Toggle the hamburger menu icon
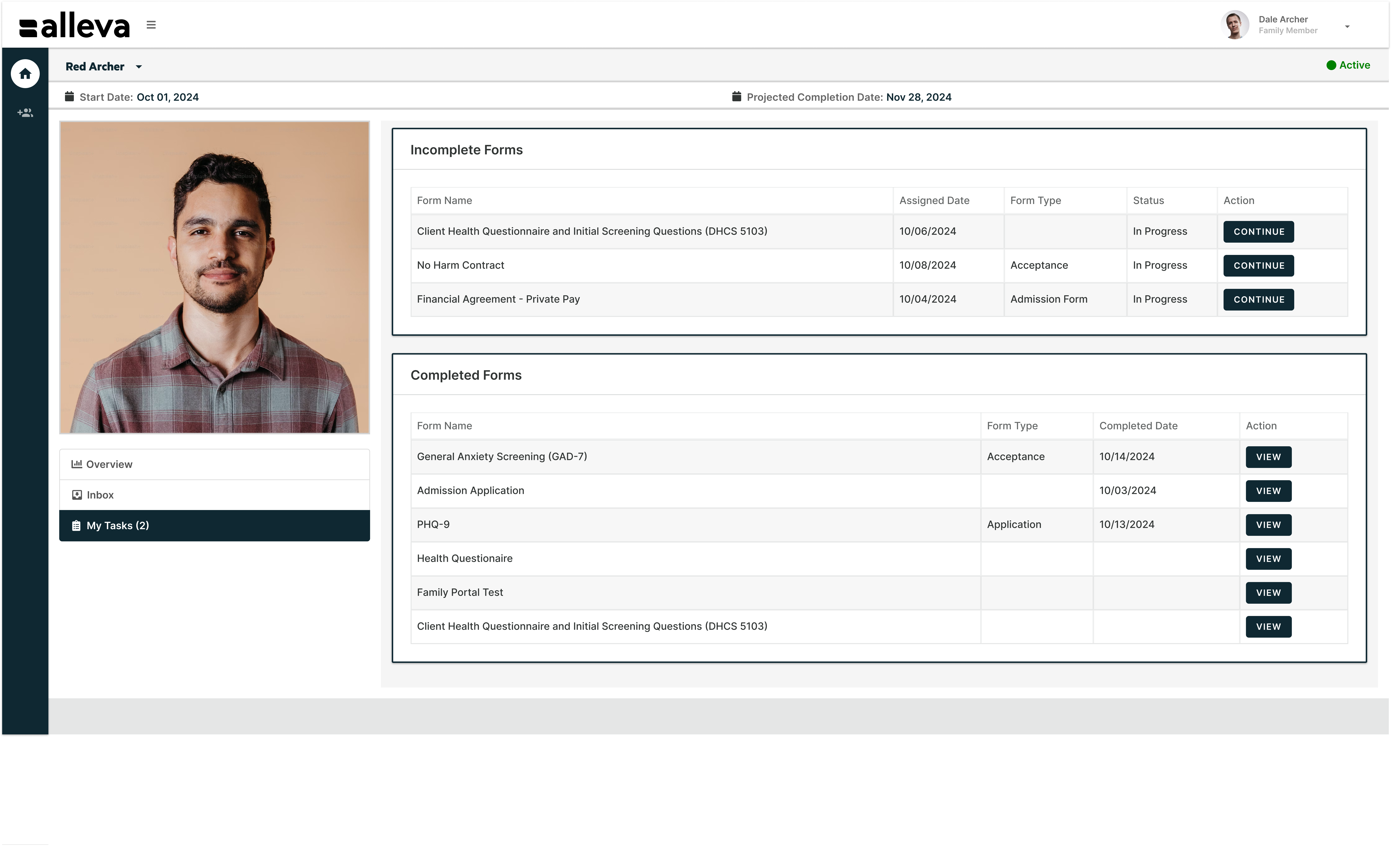This screenshot has height=868, width=1391. [151, 25]
